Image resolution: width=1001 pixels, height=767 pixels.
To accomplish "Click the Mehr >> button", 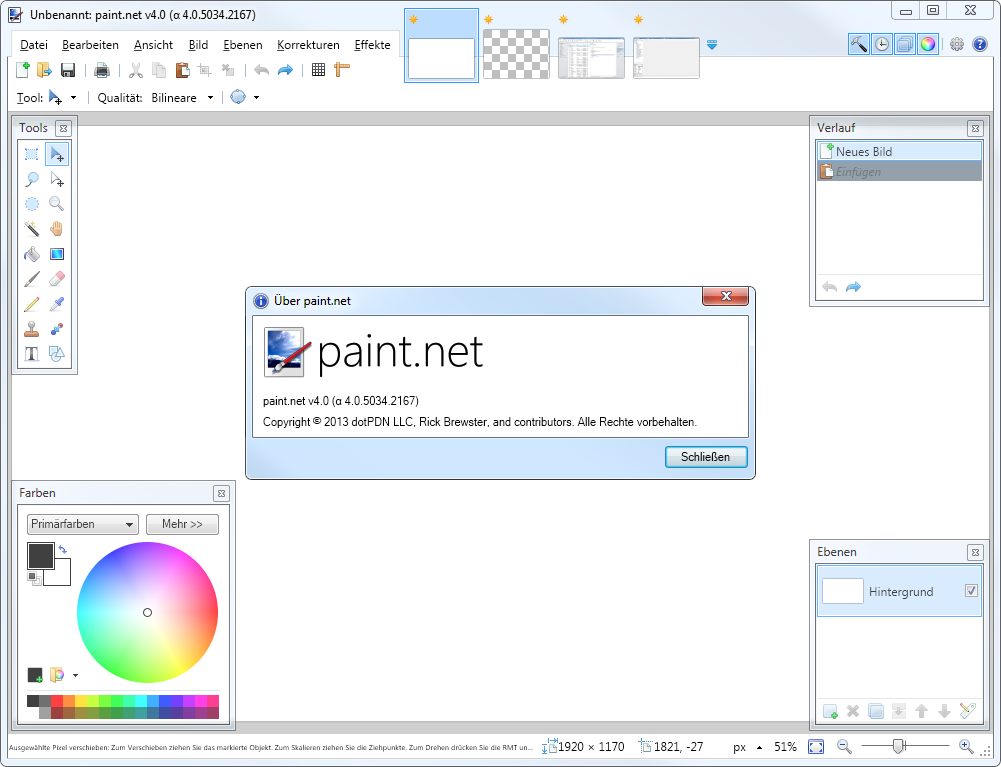I will pos(182,524).
